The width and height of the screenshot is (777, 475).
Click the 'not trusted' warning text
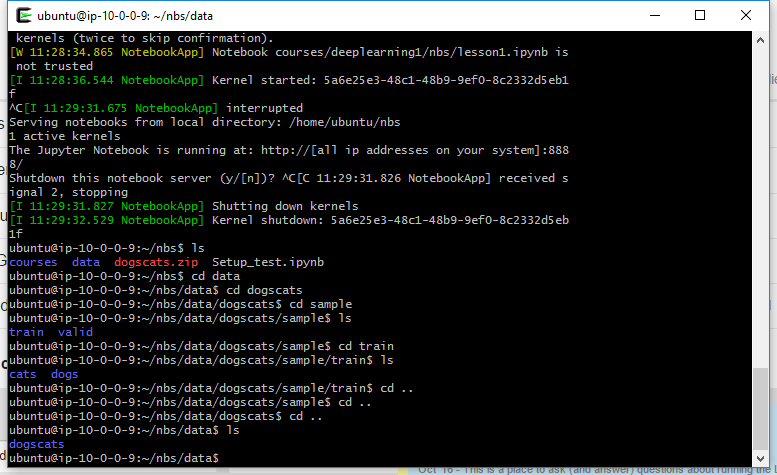pos(55,66)
